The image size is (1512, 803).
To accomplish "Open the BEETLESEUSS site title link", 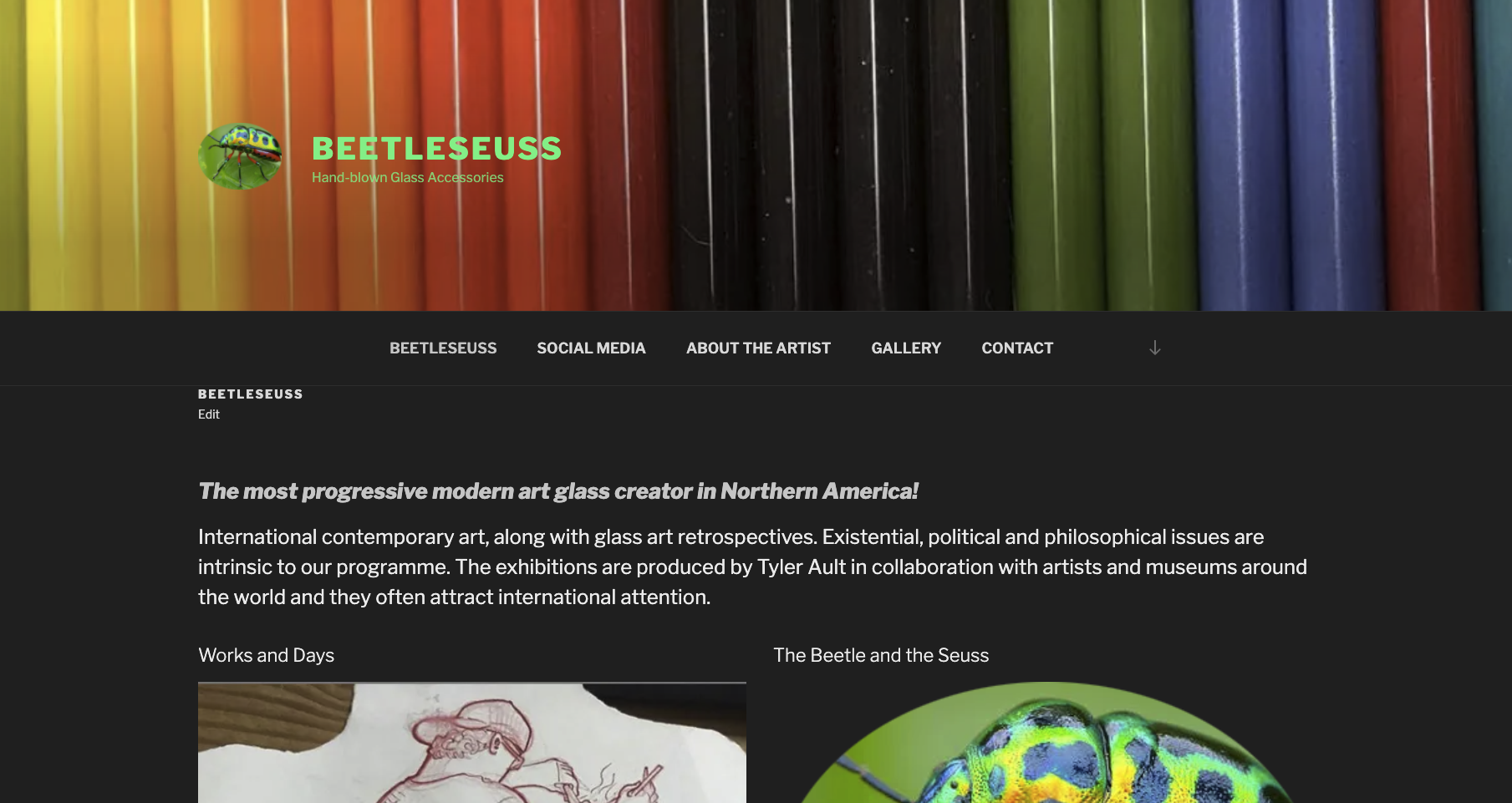I will [436, 149].
